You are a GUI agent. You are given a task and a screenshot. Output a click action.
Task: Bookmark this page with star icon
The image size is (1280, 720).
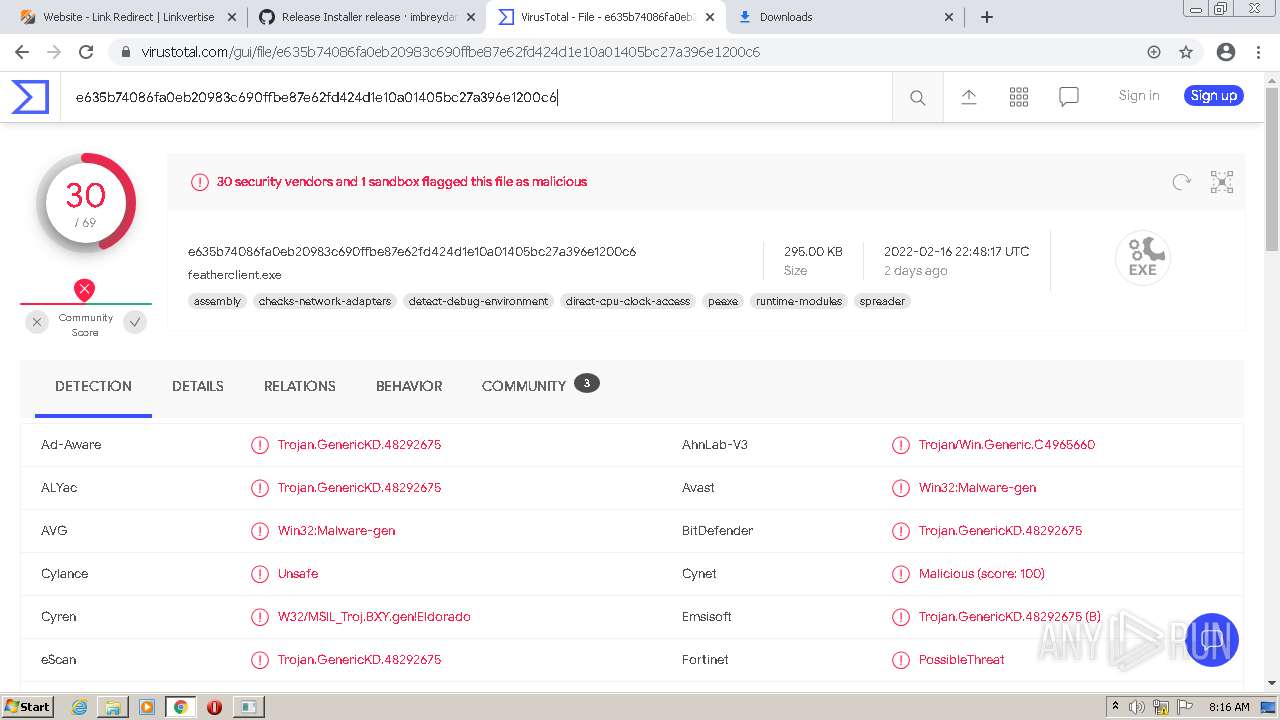click(x=1186, y=52)
